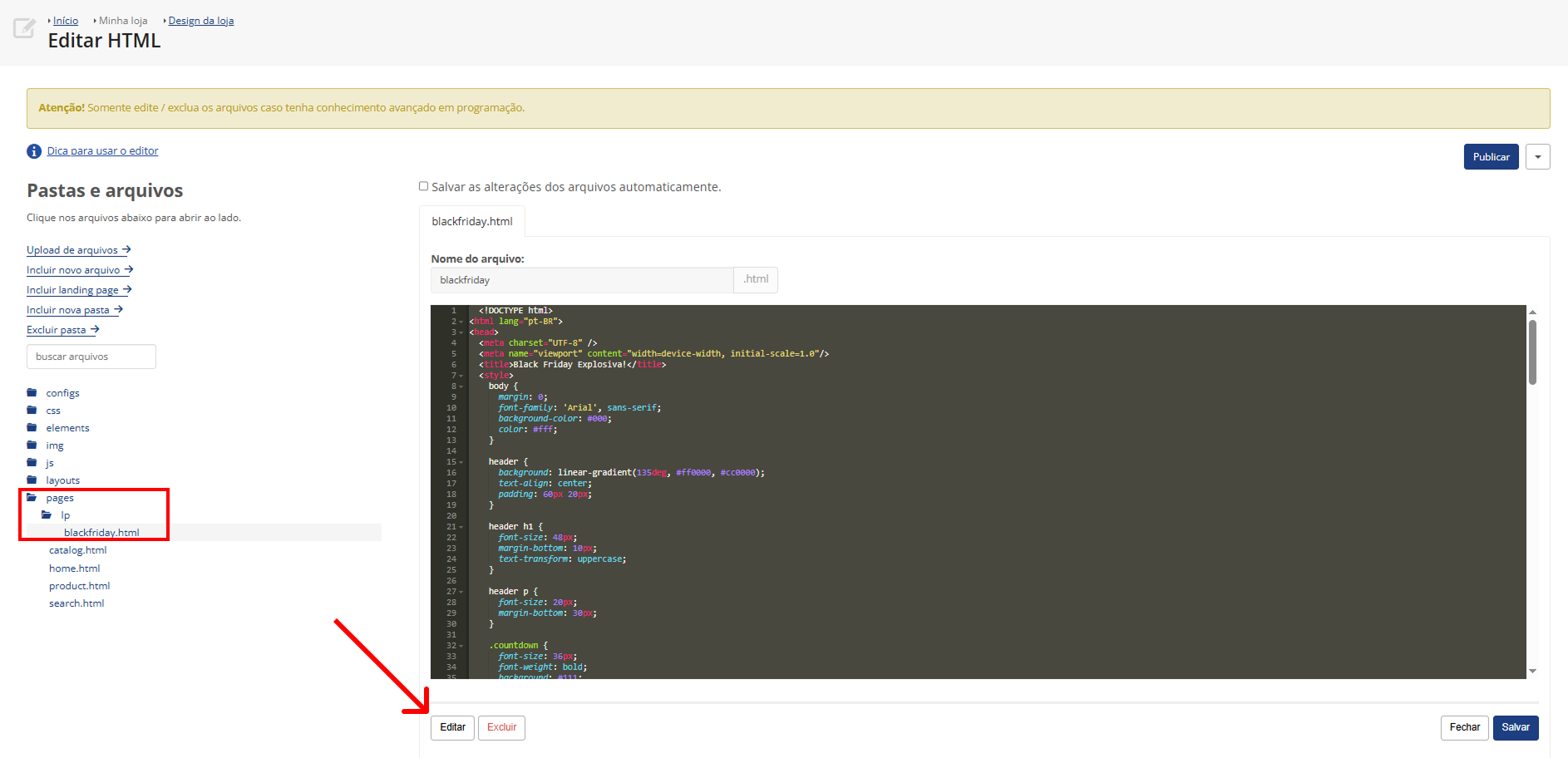
Task: Fold the countdown rule at line 32
Action: pos(461,646)
